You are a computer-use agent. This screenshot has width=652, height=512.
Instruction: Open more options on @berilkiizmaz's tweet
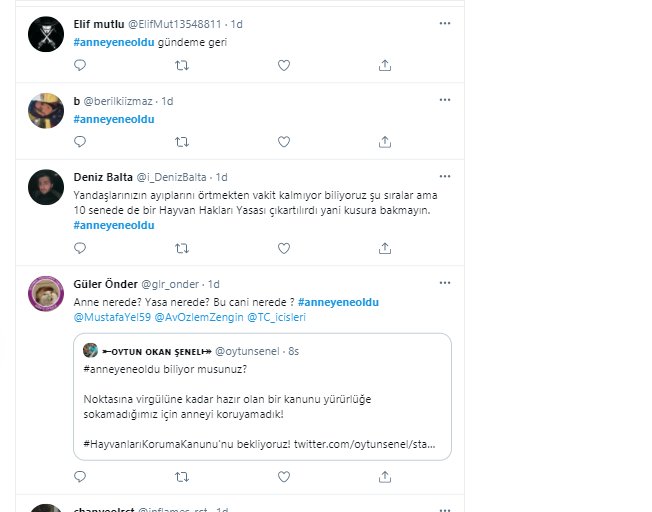(445, 100)
